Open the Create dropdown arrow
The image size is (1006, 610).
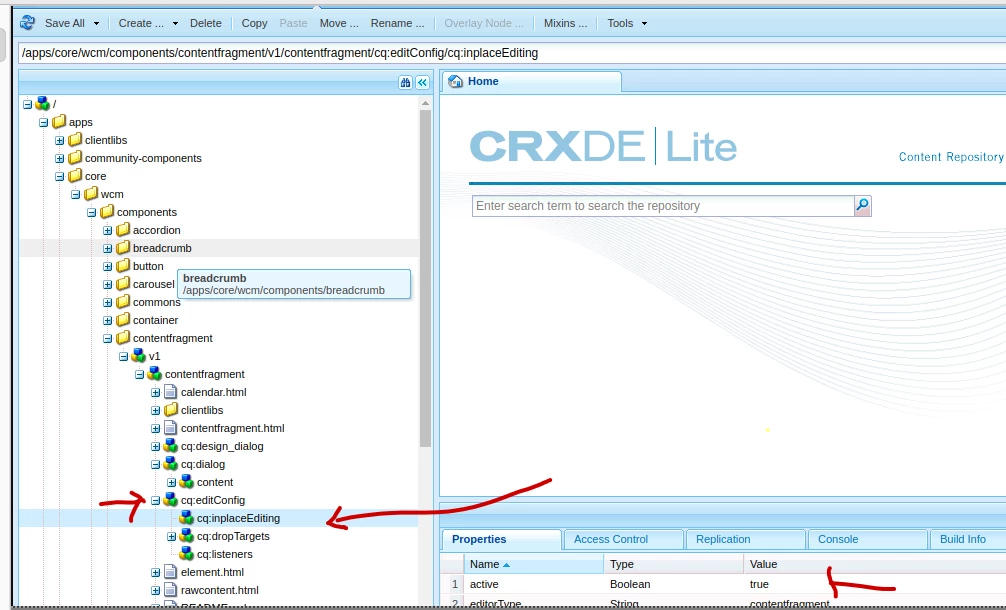click(x=175, y=23)
